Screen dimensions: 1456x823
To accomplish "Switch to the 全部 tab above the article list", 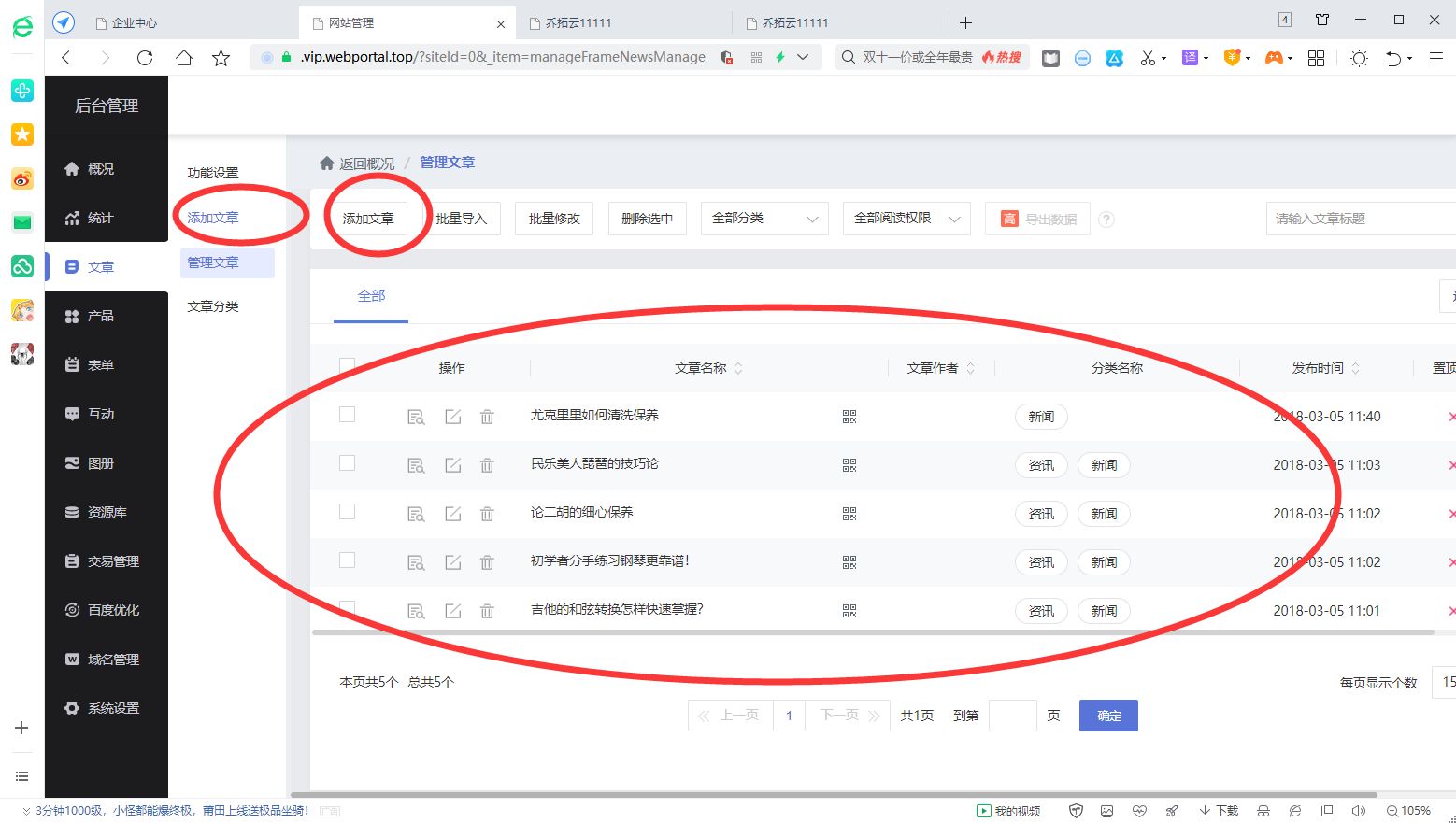I will point(372,295).
